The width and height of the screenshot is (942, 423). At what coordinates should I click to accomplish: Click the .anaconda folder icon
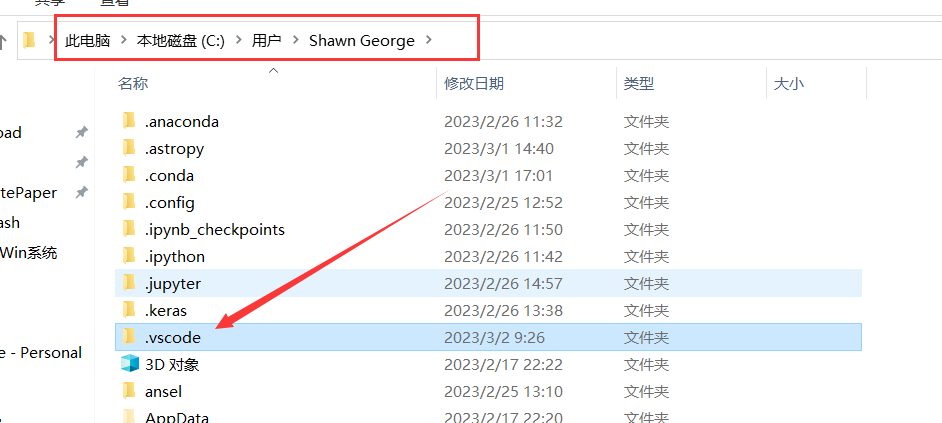coord(129,121)
